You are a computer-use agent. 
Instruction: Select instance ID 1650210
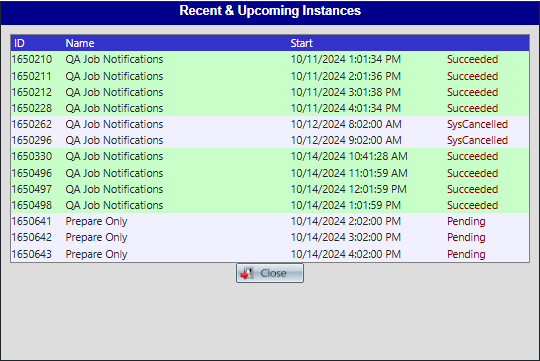tap(32, 59)
